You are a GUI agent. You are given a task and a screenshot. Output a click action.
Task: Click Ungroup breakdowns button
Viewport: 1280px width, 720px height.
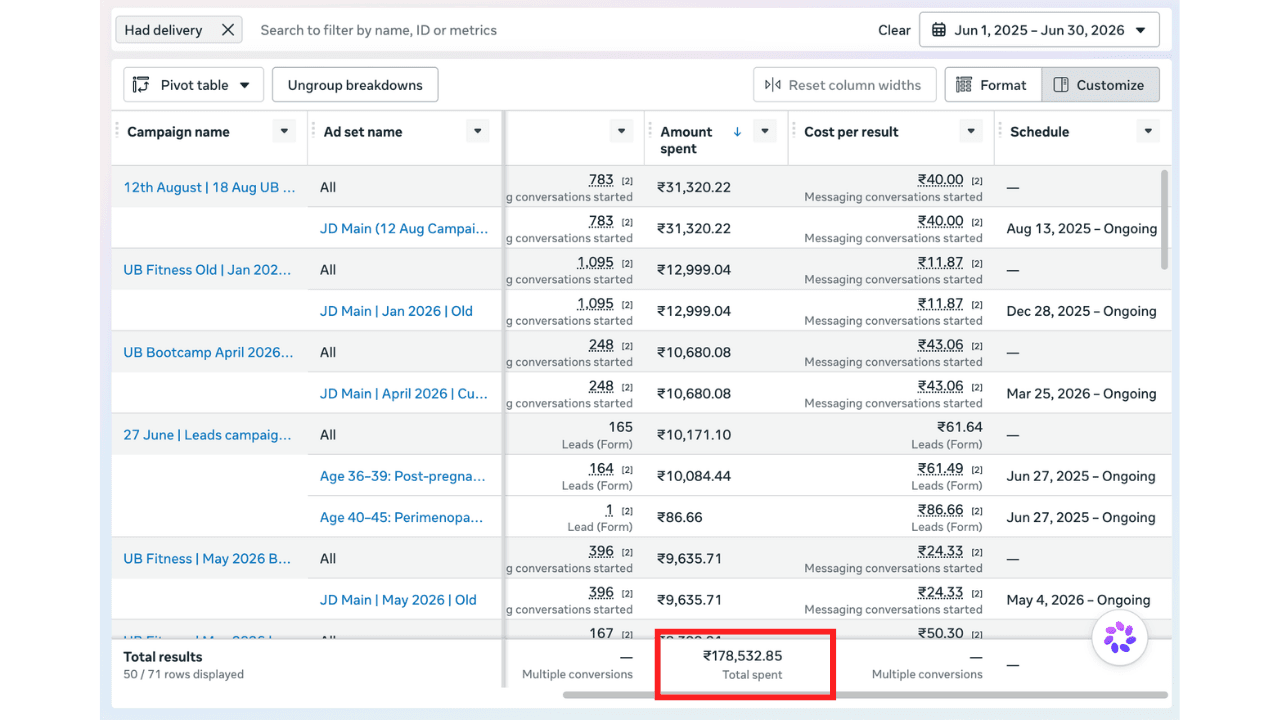355,85
